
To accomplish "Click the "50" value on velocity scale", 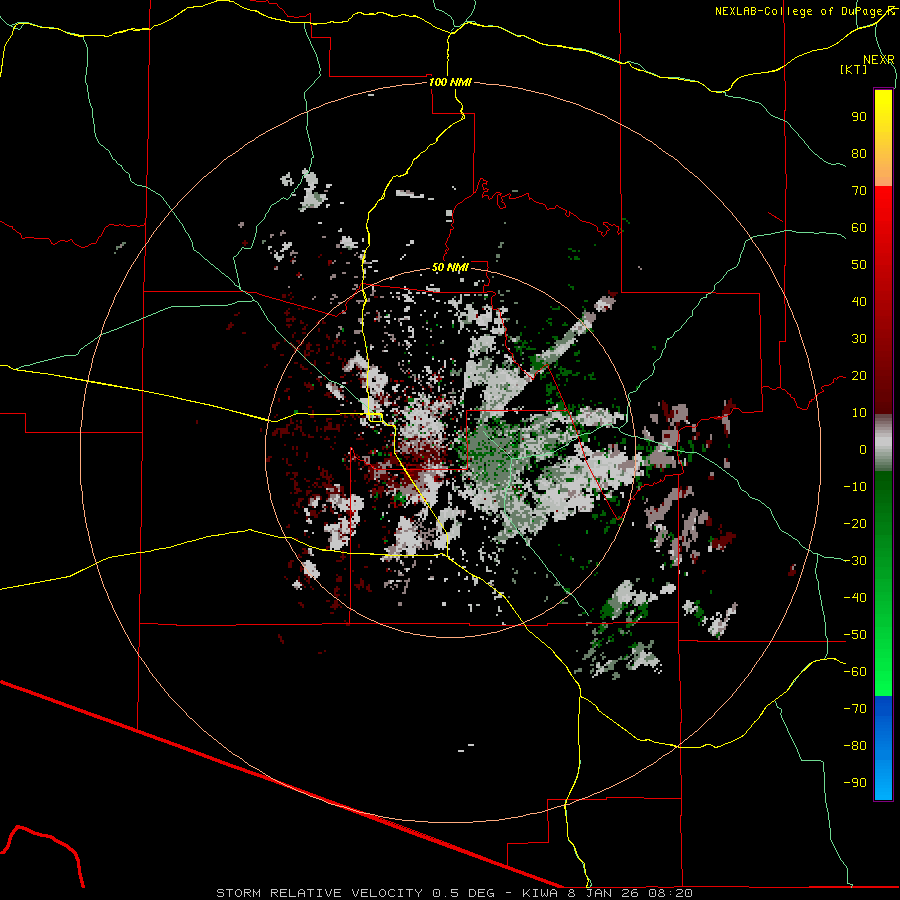I will tap(859, 265).
